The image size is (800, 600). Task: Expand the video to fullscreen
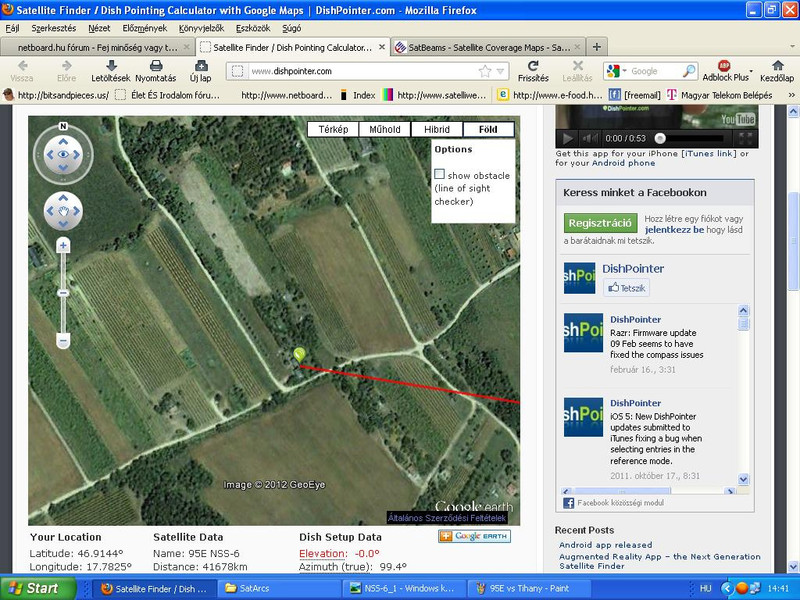(745, 138)
